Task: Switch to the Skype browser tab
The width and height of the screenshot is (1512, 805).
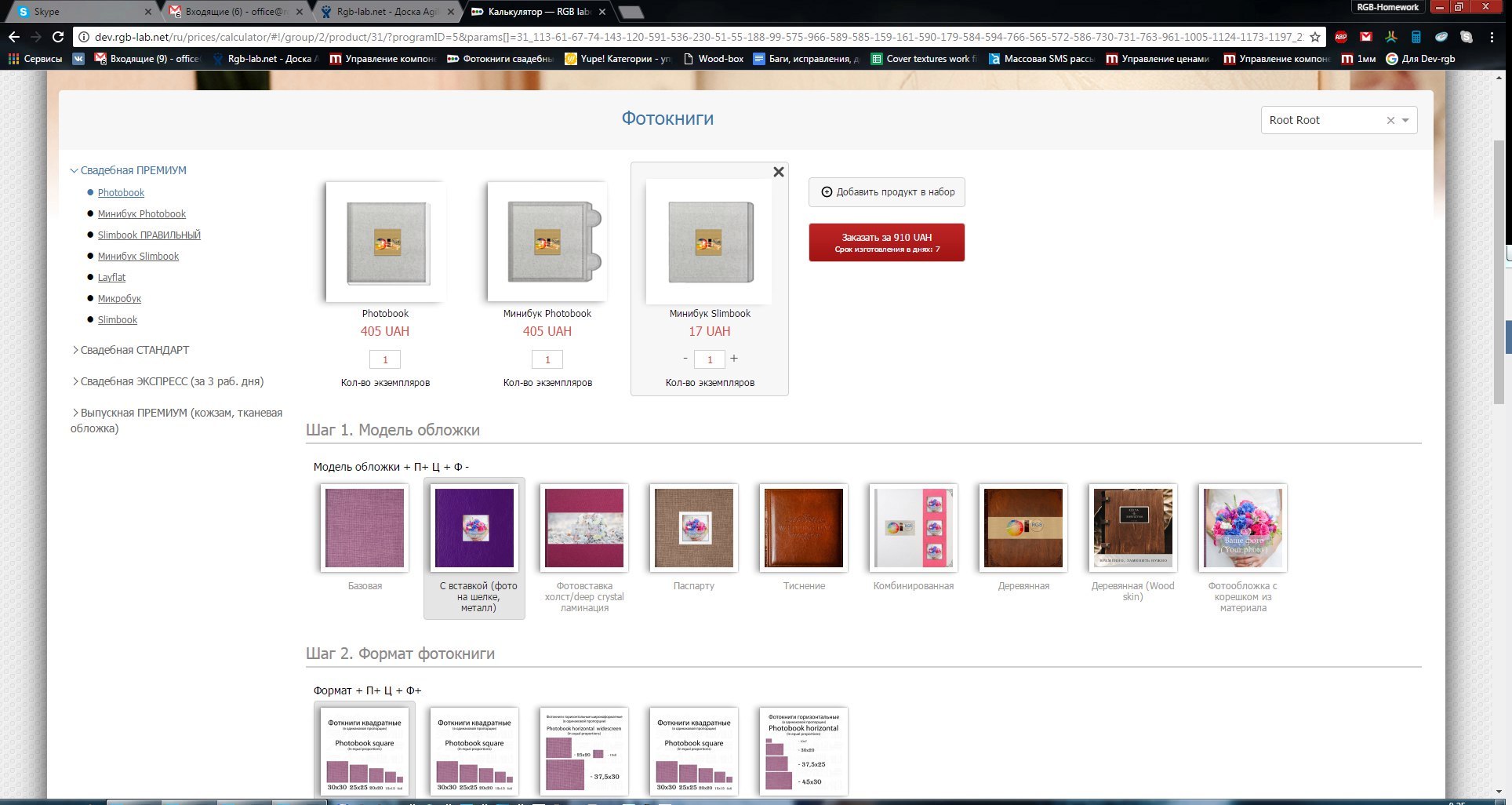Action: (x=78, y=12)
